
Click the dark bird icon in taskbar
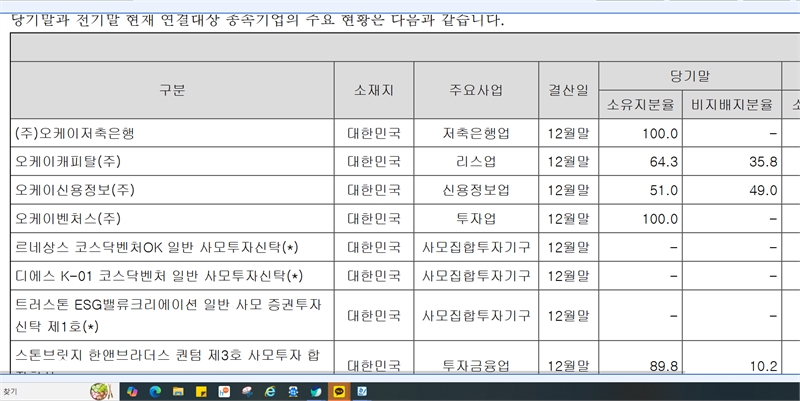tap(316, 391)
